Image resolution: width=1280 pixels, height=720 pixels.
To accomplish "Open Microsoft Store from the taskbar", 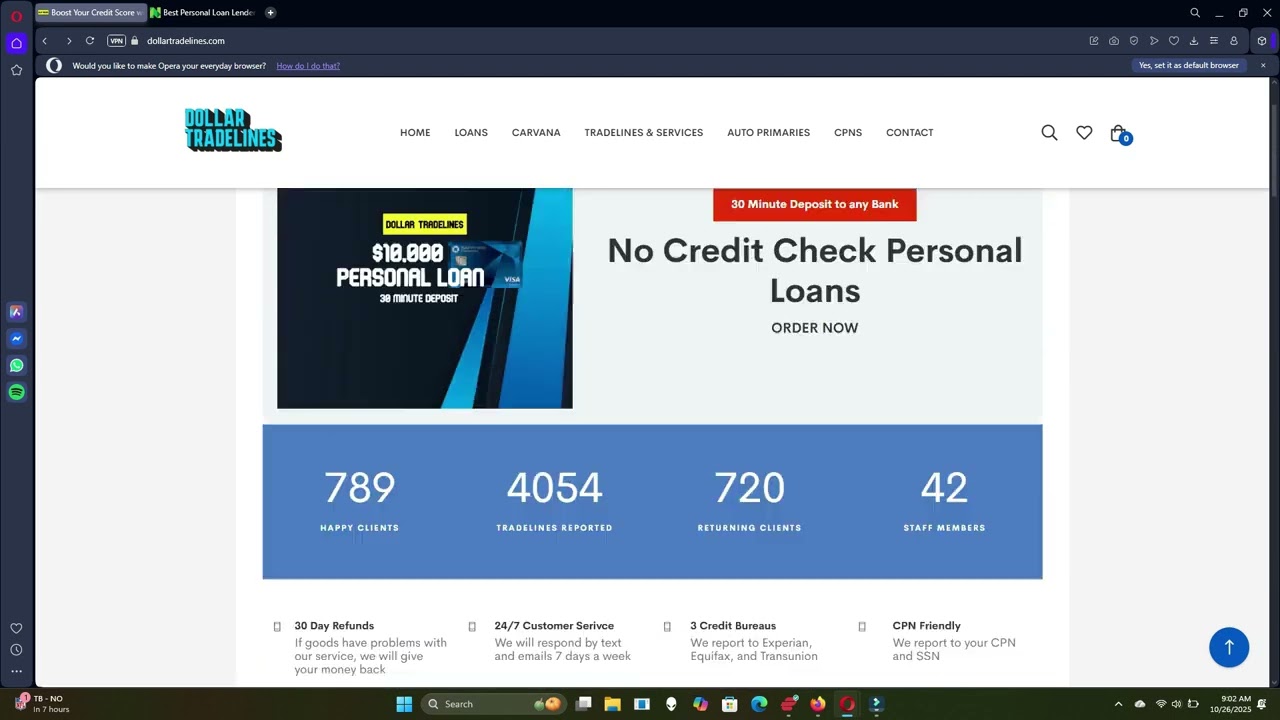I will 730,704.
